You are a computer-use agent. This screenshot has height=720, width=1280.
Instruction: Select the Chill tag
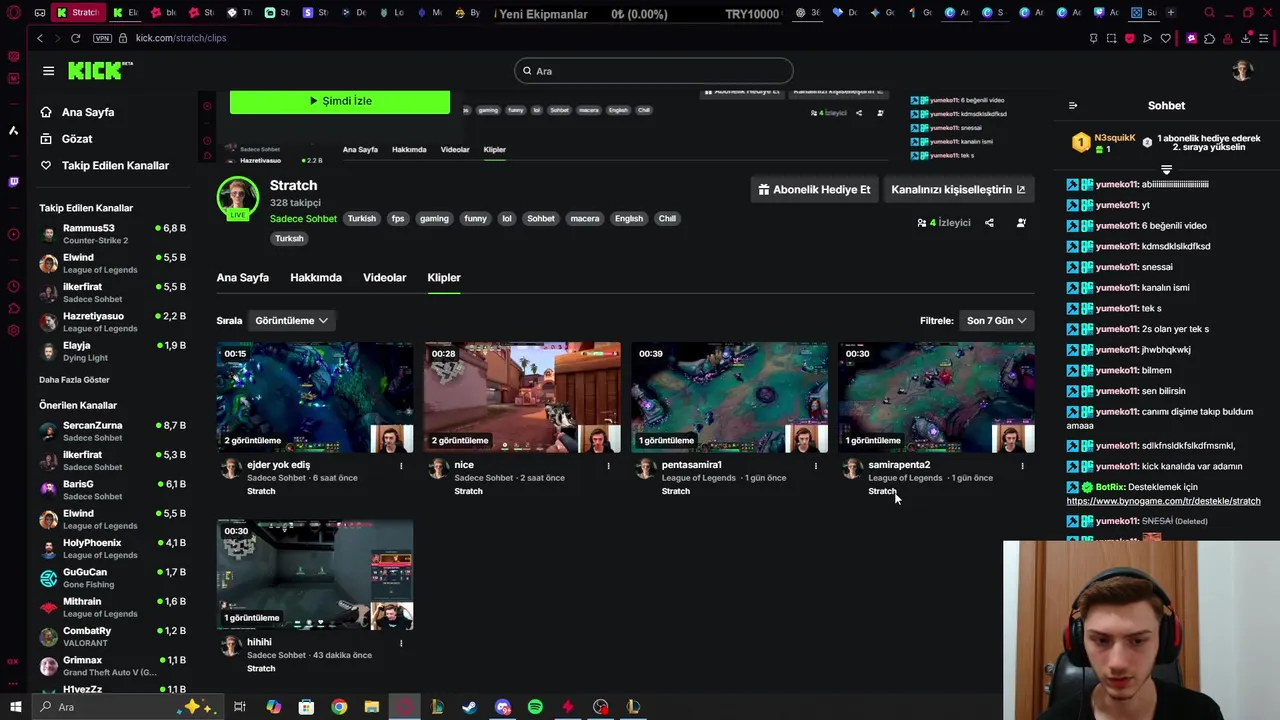667,219
